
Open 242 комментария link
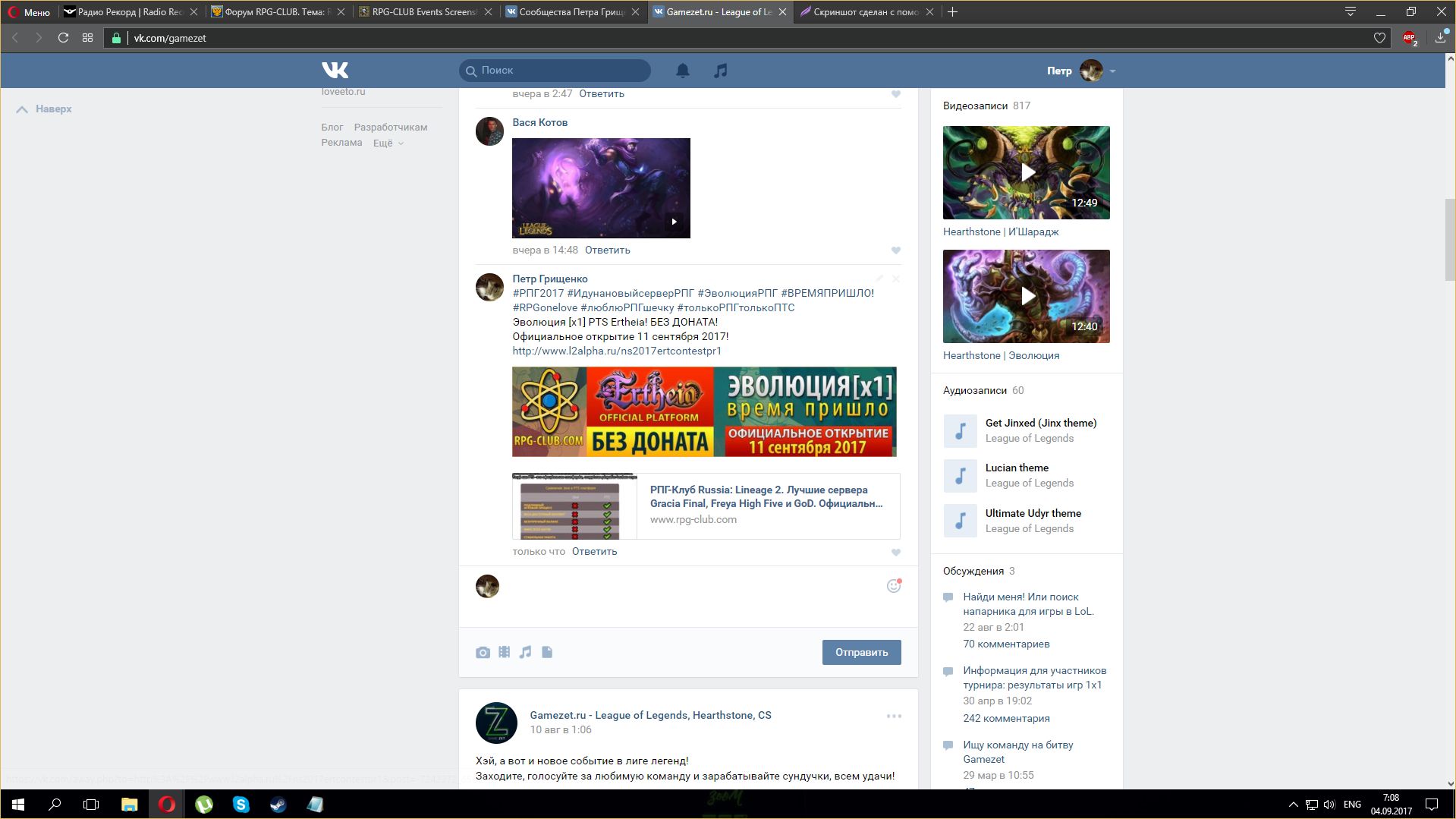(1006, 718)
